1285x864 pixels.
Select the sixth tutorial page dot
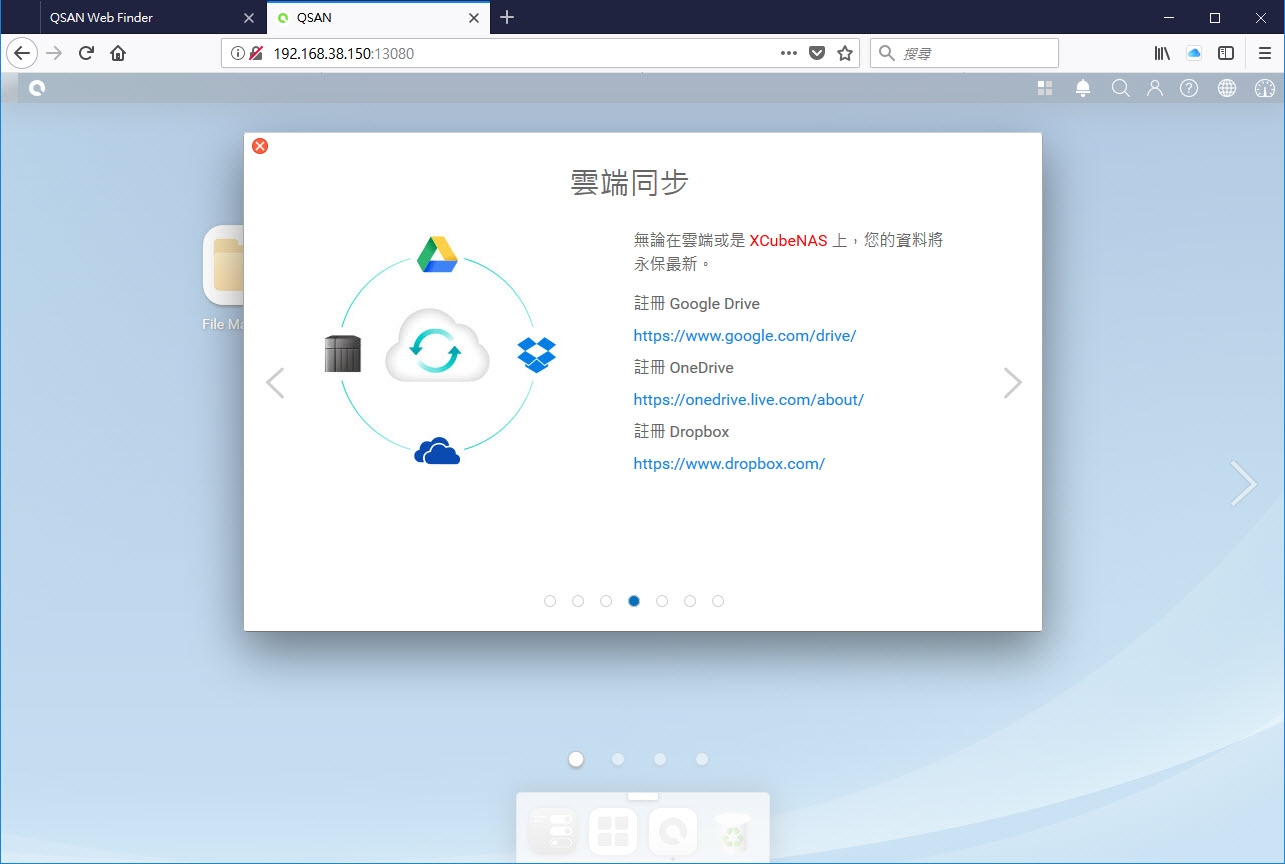coord(690,601)
